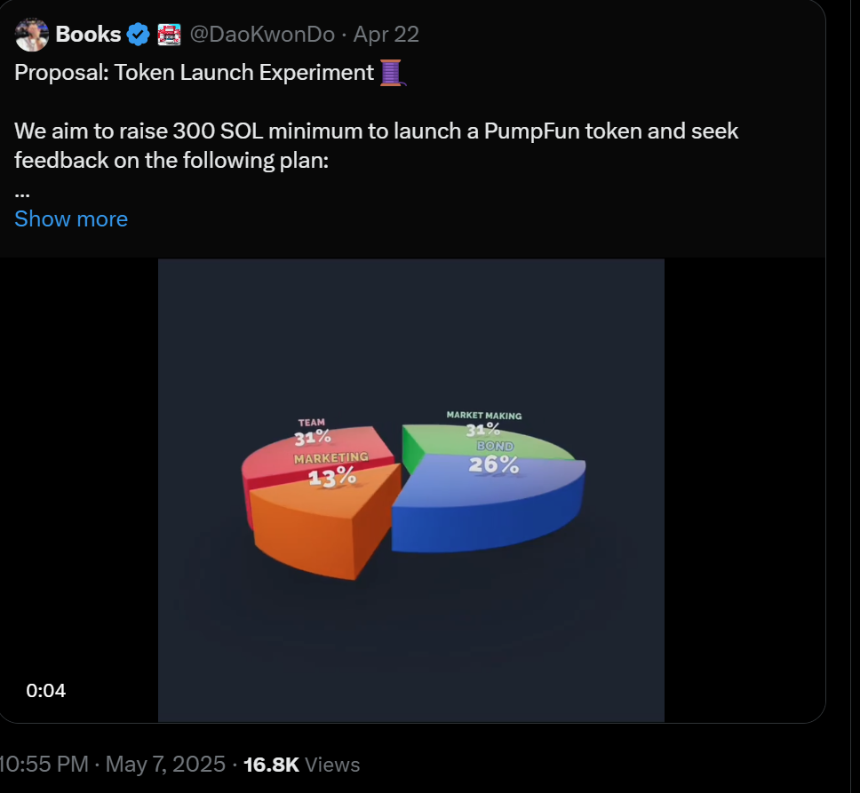
Task: Open the 10:55 PM May 7, 2025 timestamp
Action: (x=112, y=764)
